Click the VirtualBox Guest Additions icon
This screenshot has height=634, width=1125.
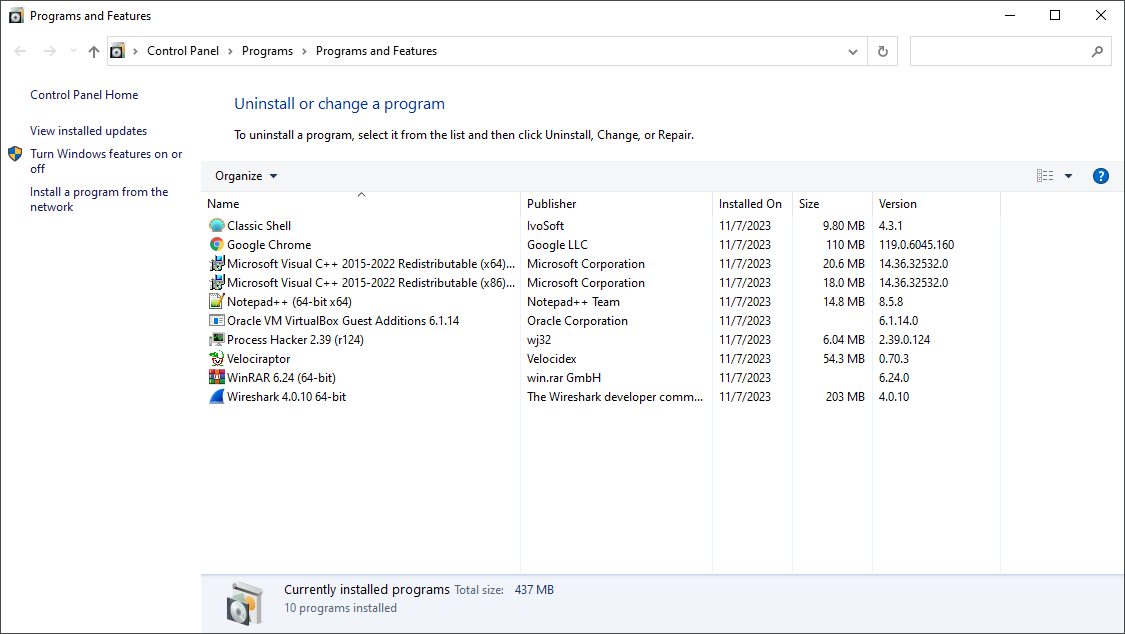click(217, 321)
